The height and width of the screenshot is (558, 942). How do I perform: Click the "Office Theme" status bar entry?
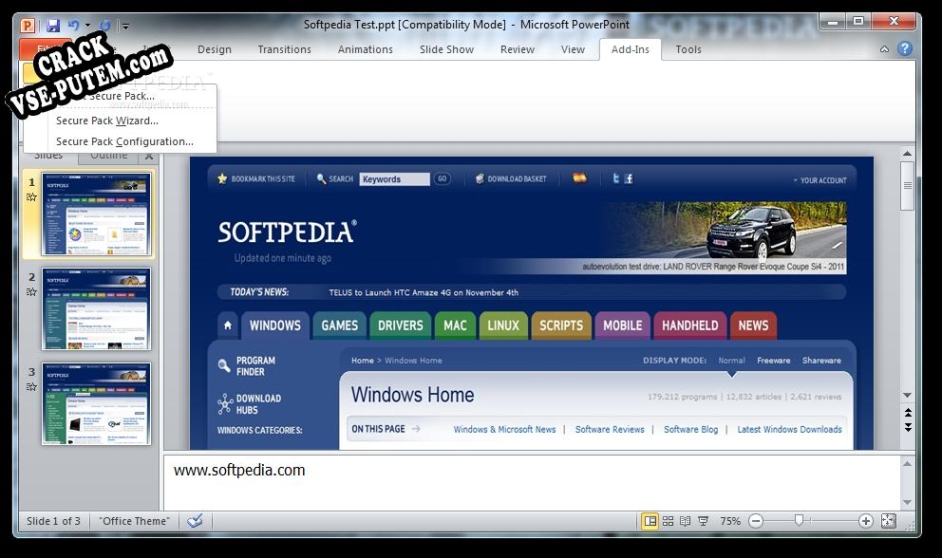[135, 521]
